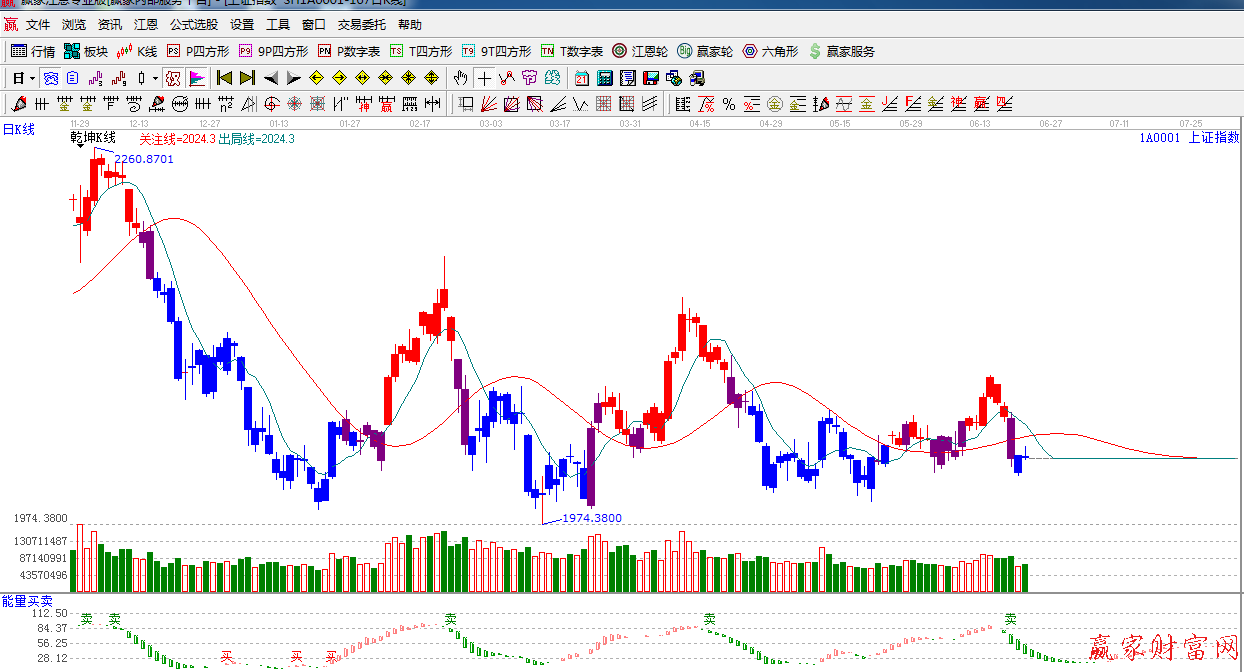
Task: Expand the 乾坤K线 indicator triangle
Action: click(x=81, y=147)
